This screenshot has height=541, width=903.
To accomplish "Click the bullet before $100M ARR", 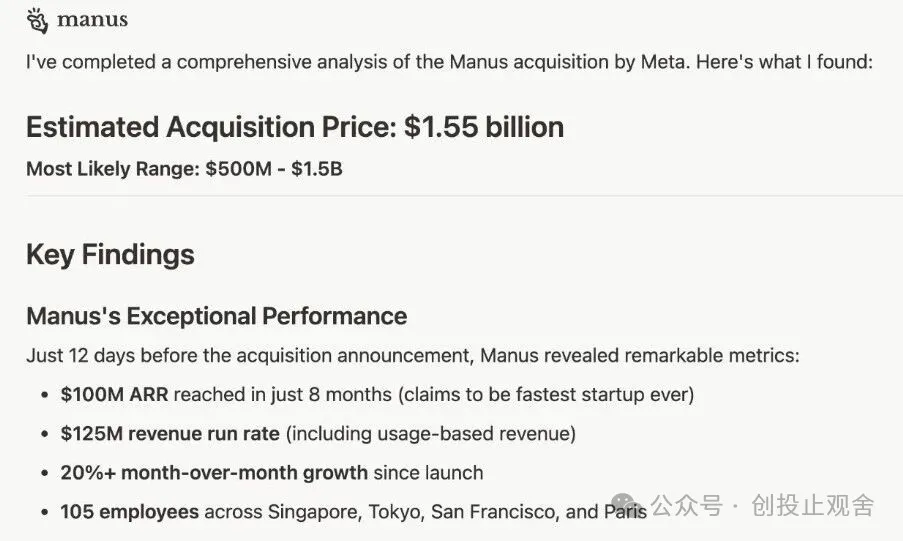I will (45, 395).
